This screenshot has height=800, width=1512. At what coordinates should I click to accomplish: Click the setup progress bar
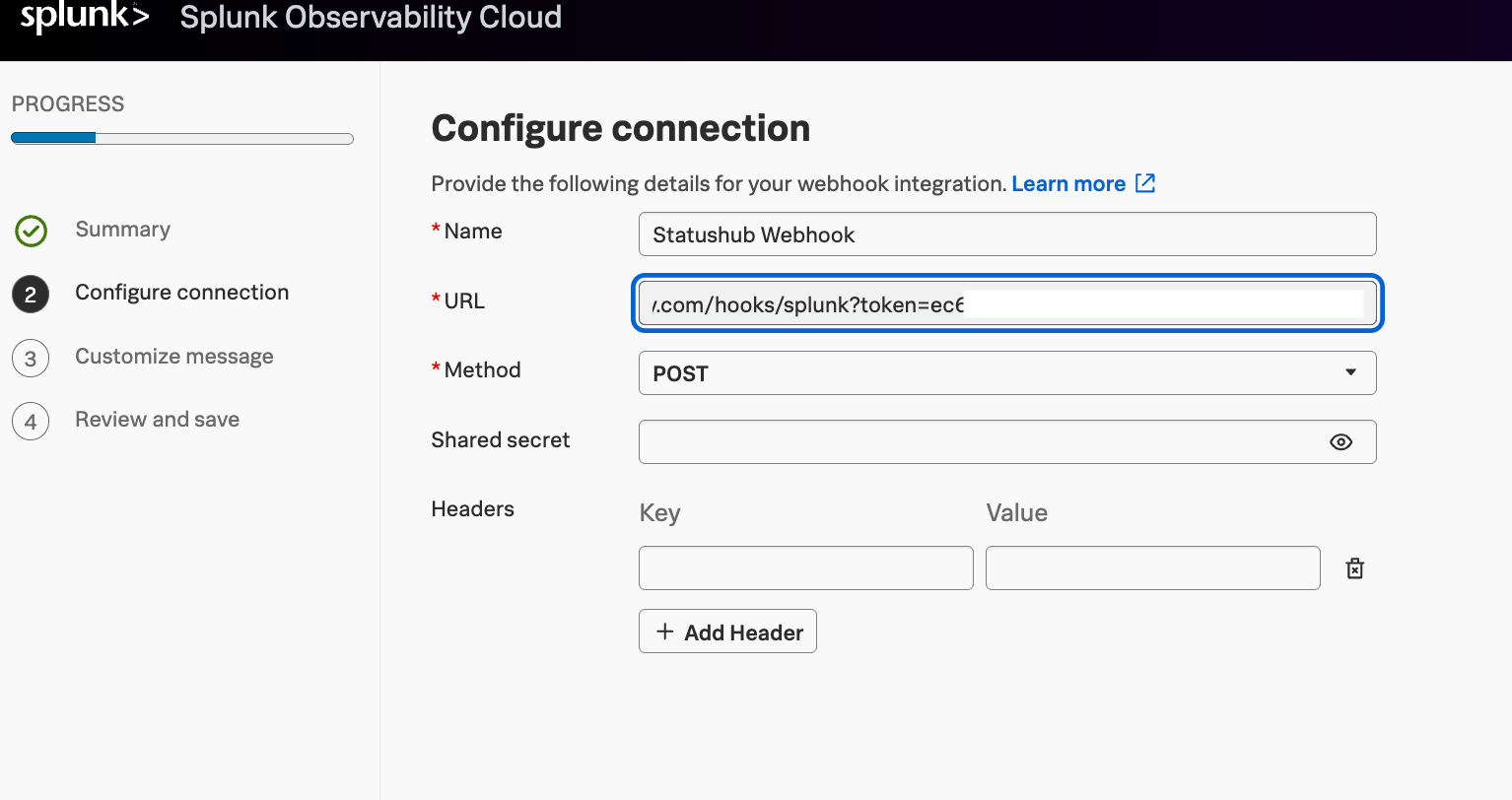click(182, 139)
